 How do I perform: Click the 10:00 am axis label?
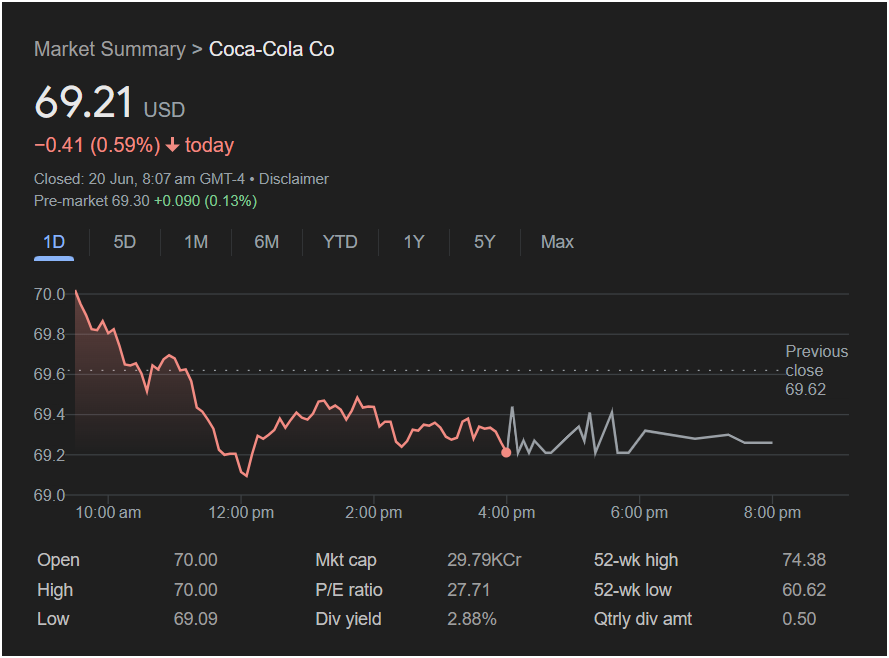point(108,513)
